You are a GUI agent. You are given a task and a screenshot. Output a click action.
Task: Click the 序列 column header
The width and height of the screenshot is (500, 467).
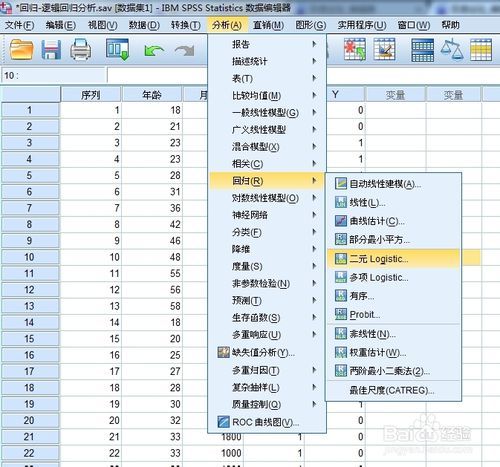pos(91,95)
